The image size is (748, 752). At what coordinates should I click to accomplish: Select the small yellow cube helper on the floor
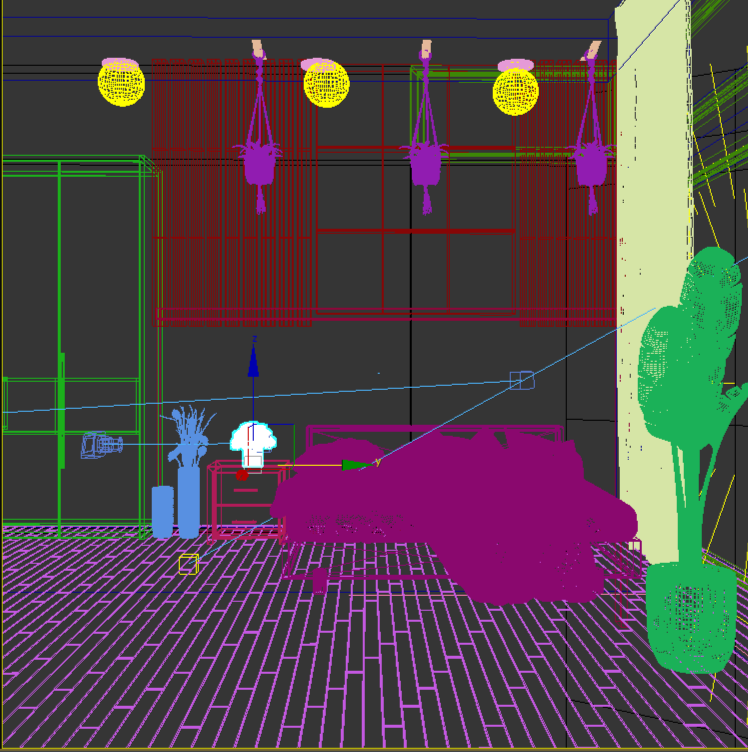(188, 564)
